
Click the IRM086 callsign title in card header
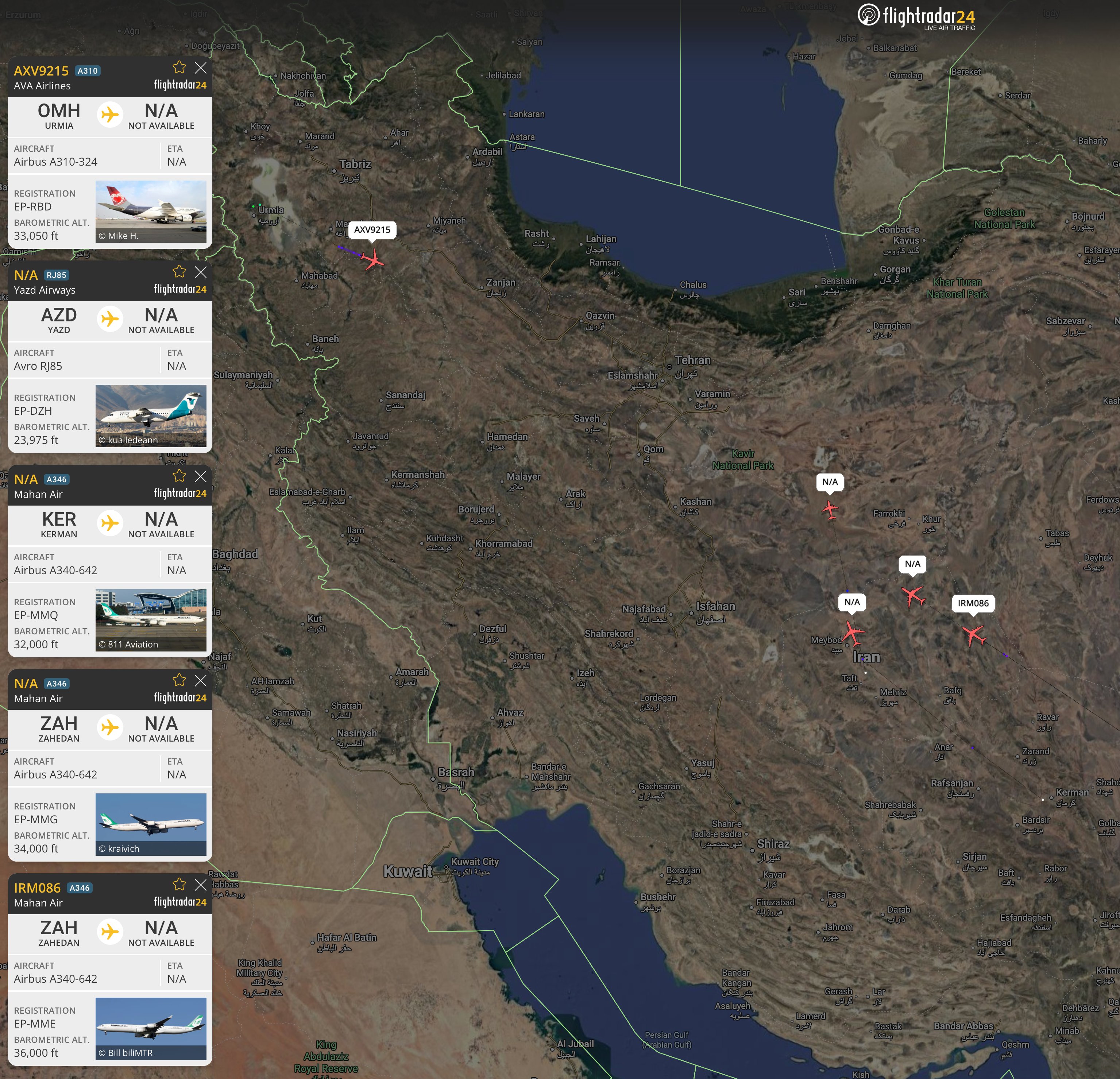coord(37,888)
